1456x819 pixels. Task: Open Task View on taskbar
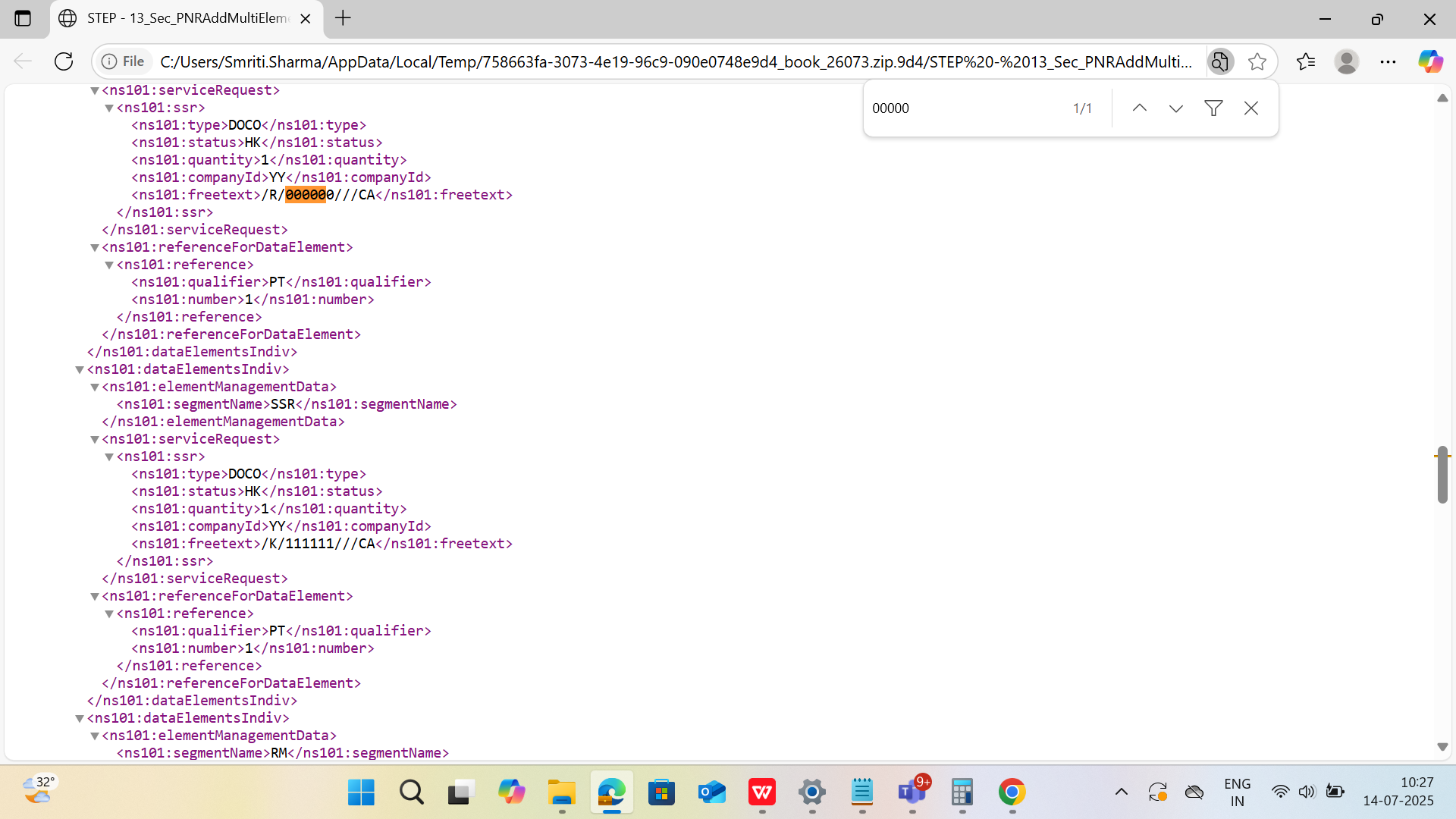point(460,792)
